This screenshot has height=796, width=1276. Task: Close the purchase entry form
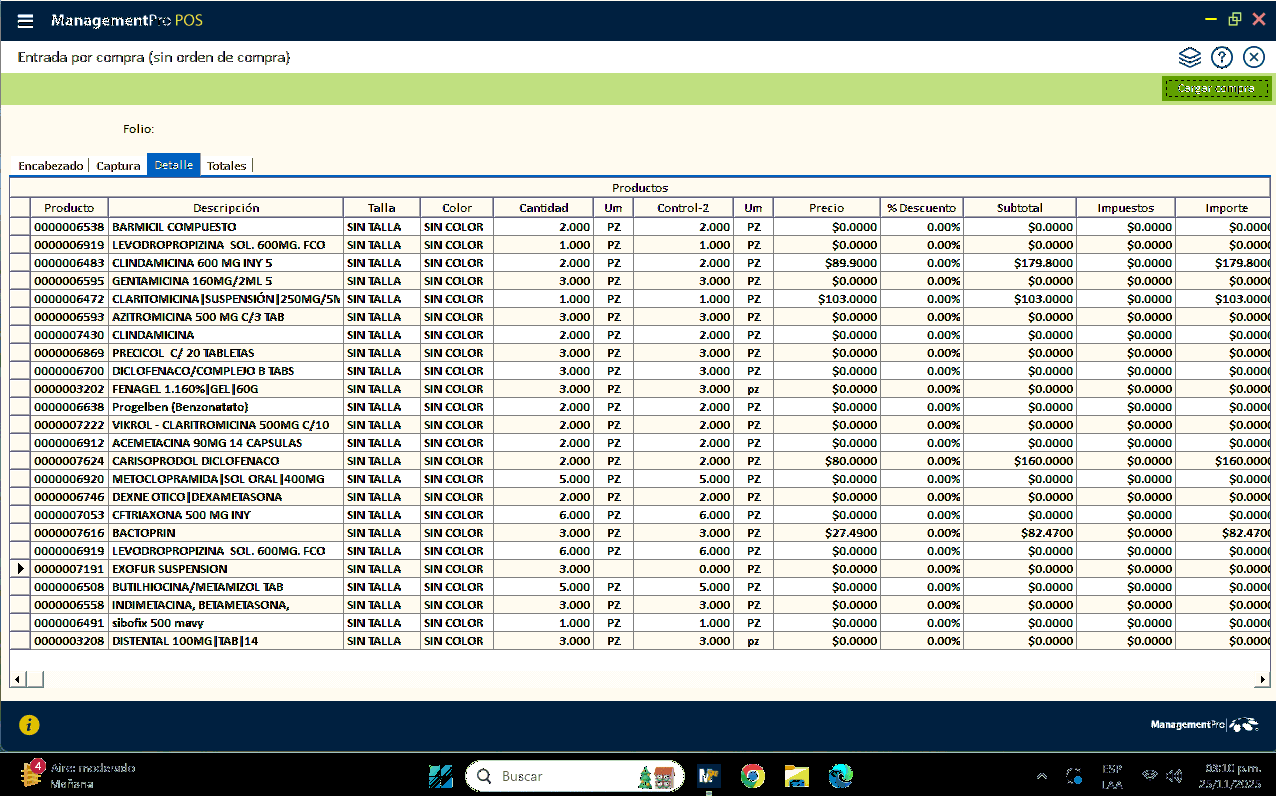pos(1253,58)
